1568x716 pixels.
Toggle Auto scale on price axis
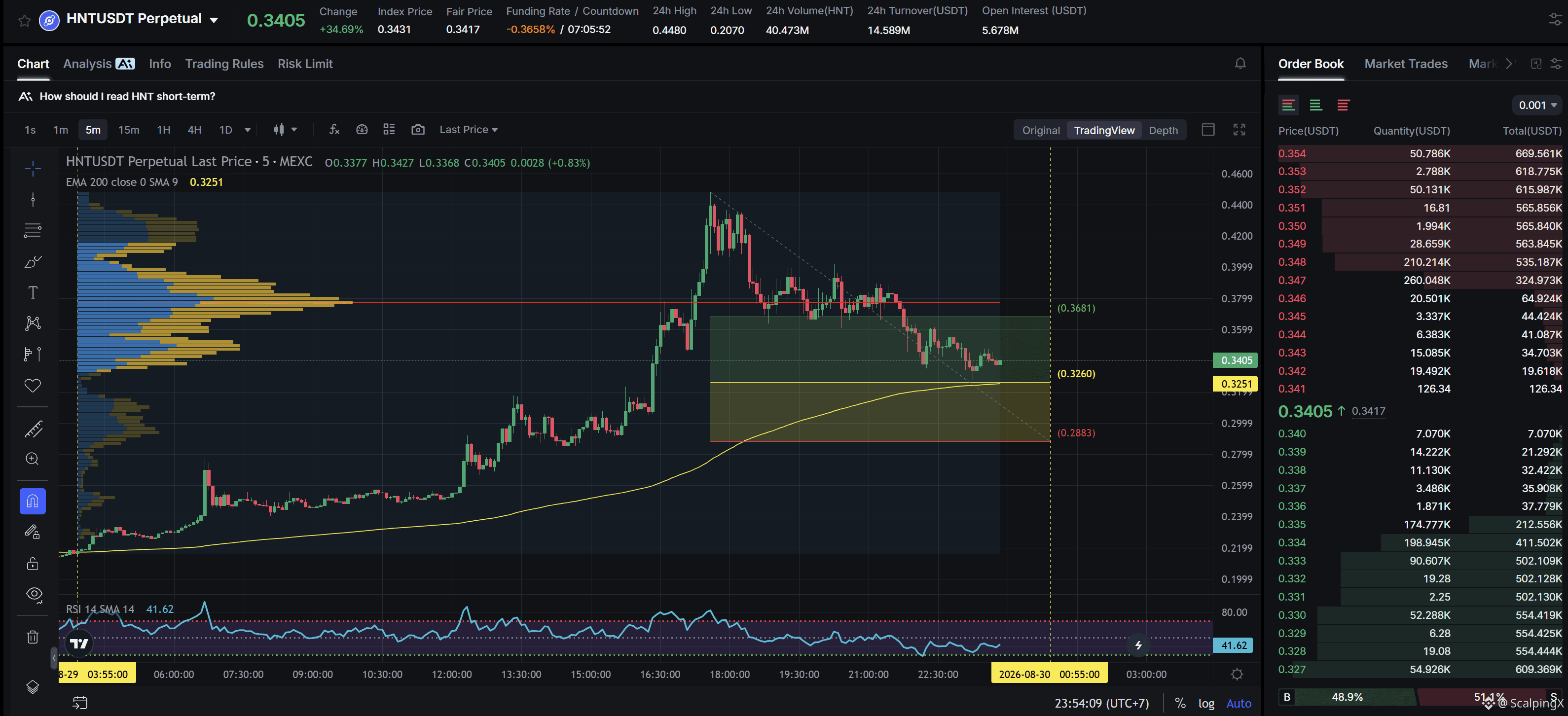coord(1238,703)
